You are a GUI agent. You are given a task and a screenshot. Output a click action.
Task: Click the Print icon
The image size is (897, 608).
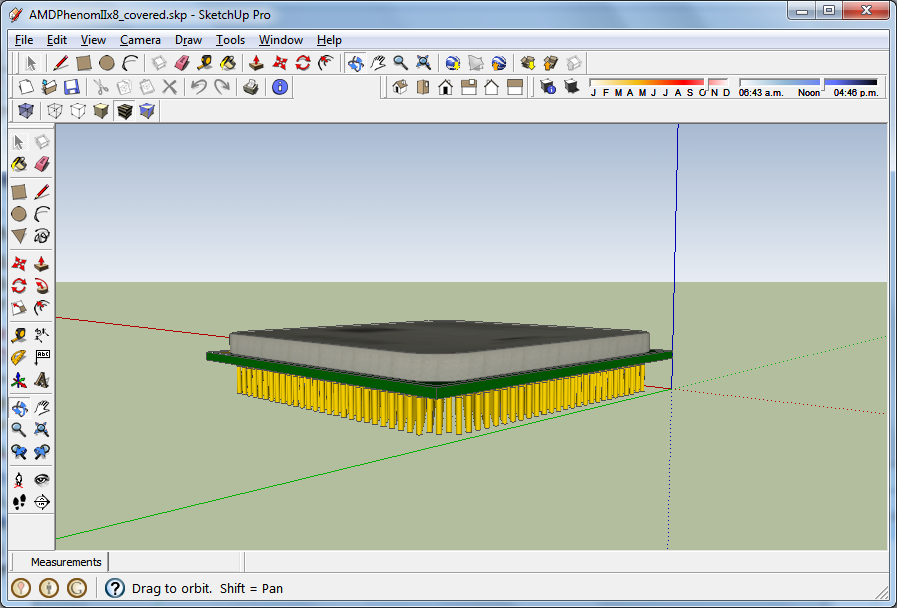pyautogui.click(x=251, y=87)
